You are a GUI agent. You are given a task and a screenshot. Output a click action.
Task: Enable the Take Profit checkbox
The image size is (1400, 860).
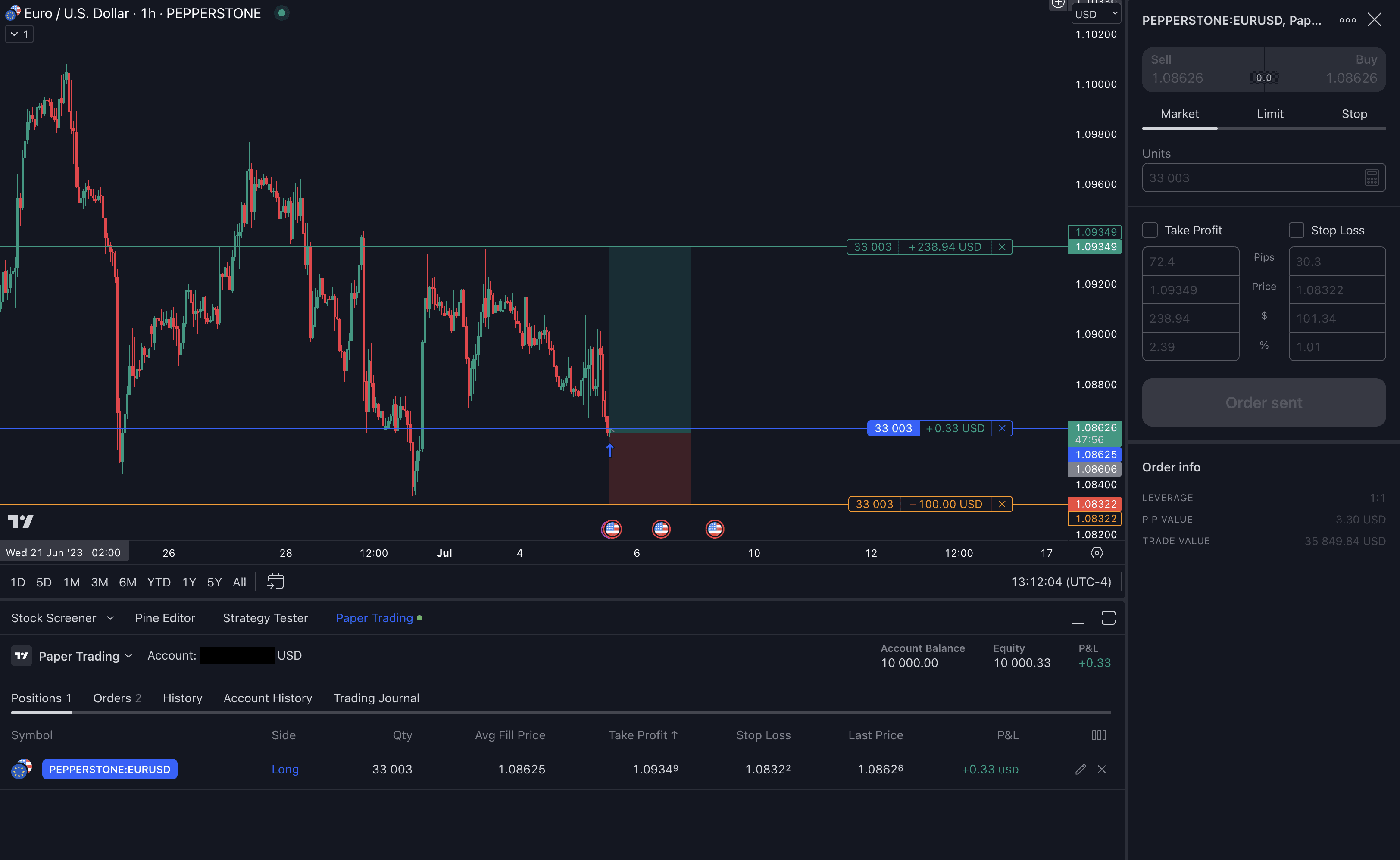(x=1150, y=230)
